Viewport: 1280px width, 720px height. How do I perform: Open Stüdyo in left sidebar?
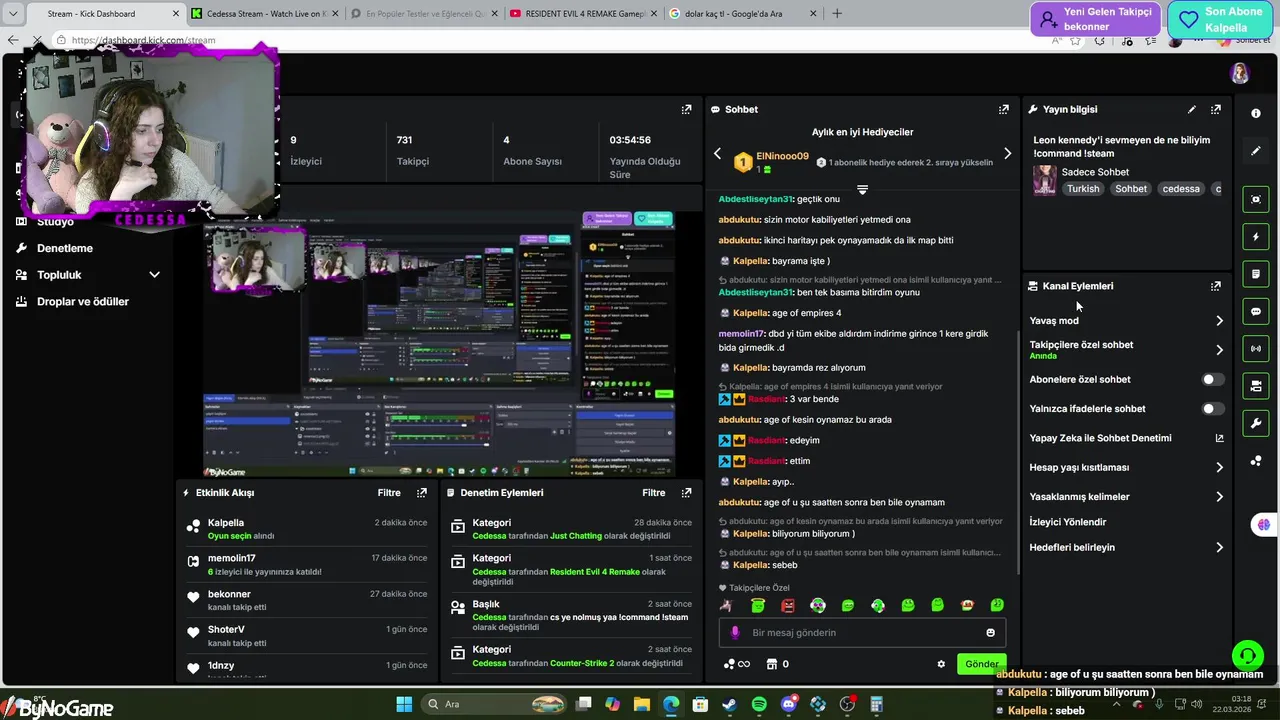click(x=55, y=222)
